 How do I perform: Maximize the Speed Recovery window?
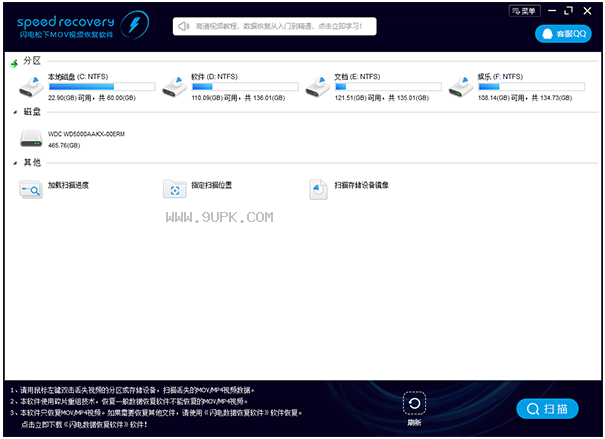568,11
